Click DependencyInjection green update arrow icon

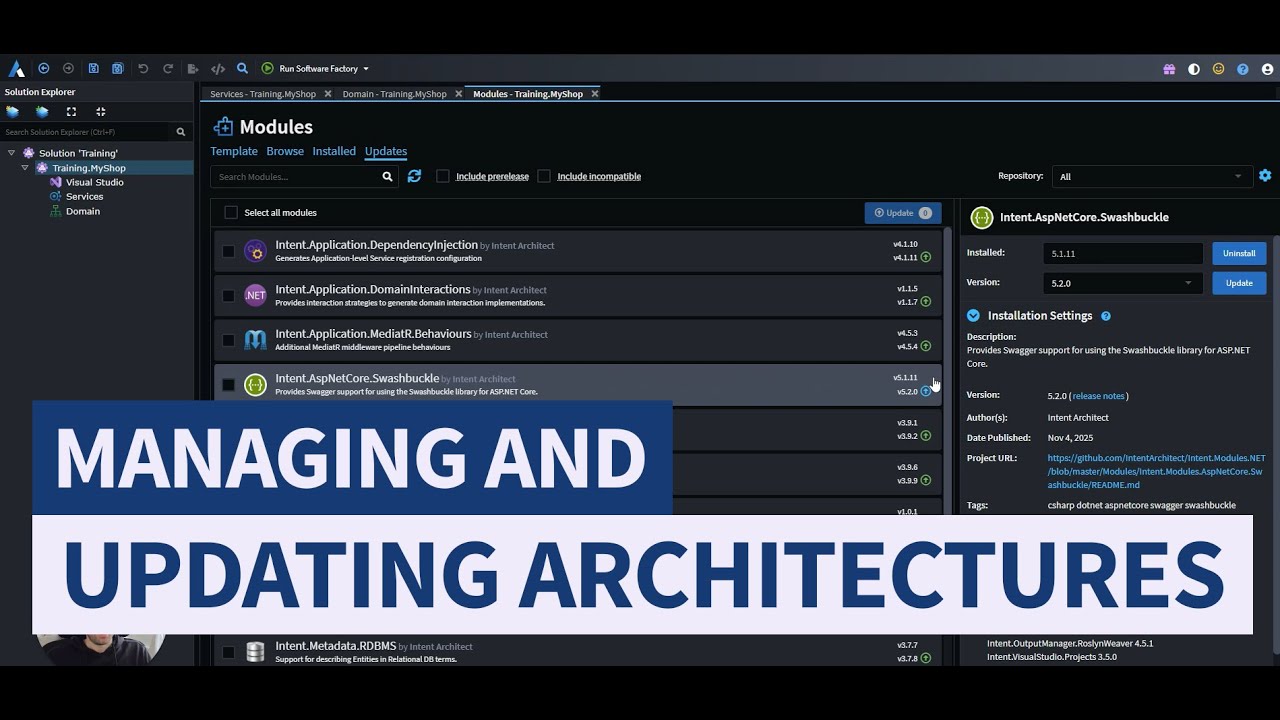pyautogui.click(x=926, y=257)
